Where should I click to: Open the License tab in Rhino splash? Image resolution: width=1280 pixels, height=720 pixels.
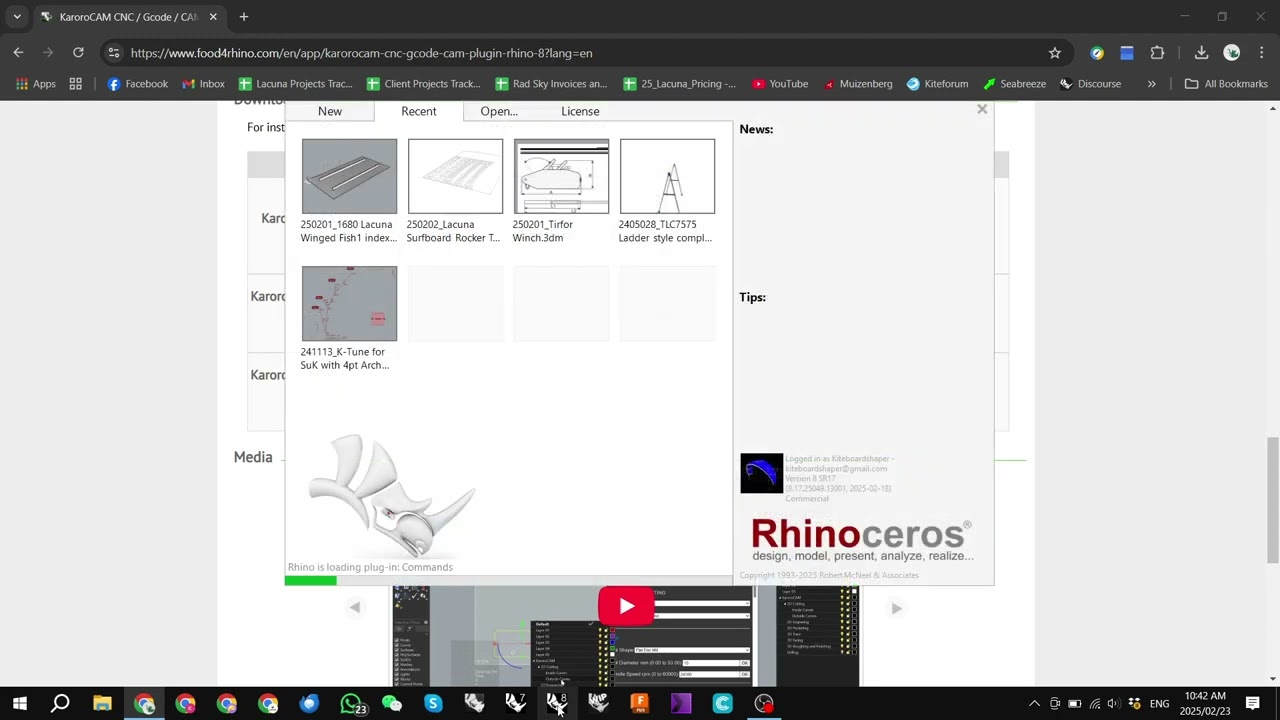580,111
